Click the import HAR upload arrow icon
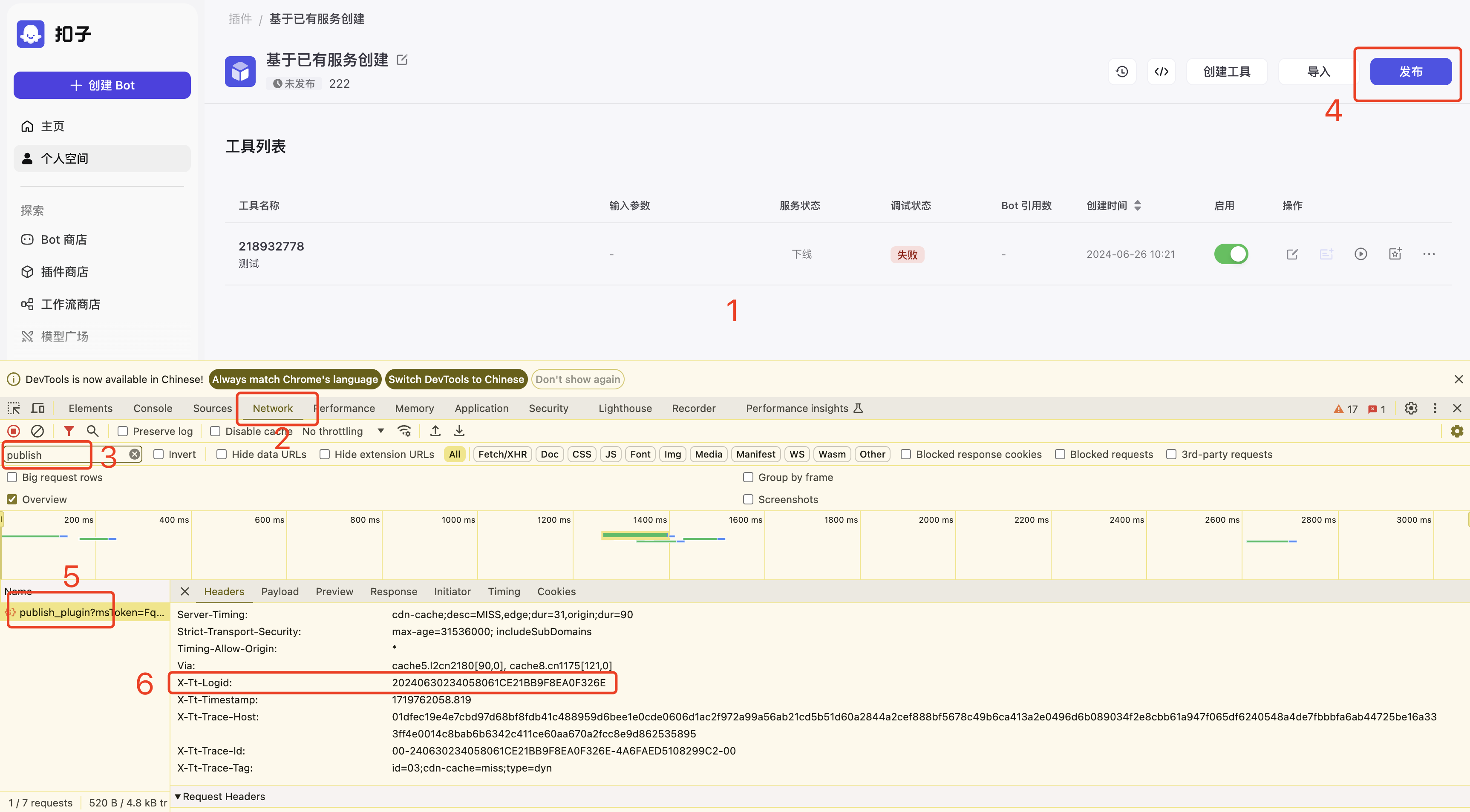This screenshot has height=812, width=1470. (x=435, y=431)
